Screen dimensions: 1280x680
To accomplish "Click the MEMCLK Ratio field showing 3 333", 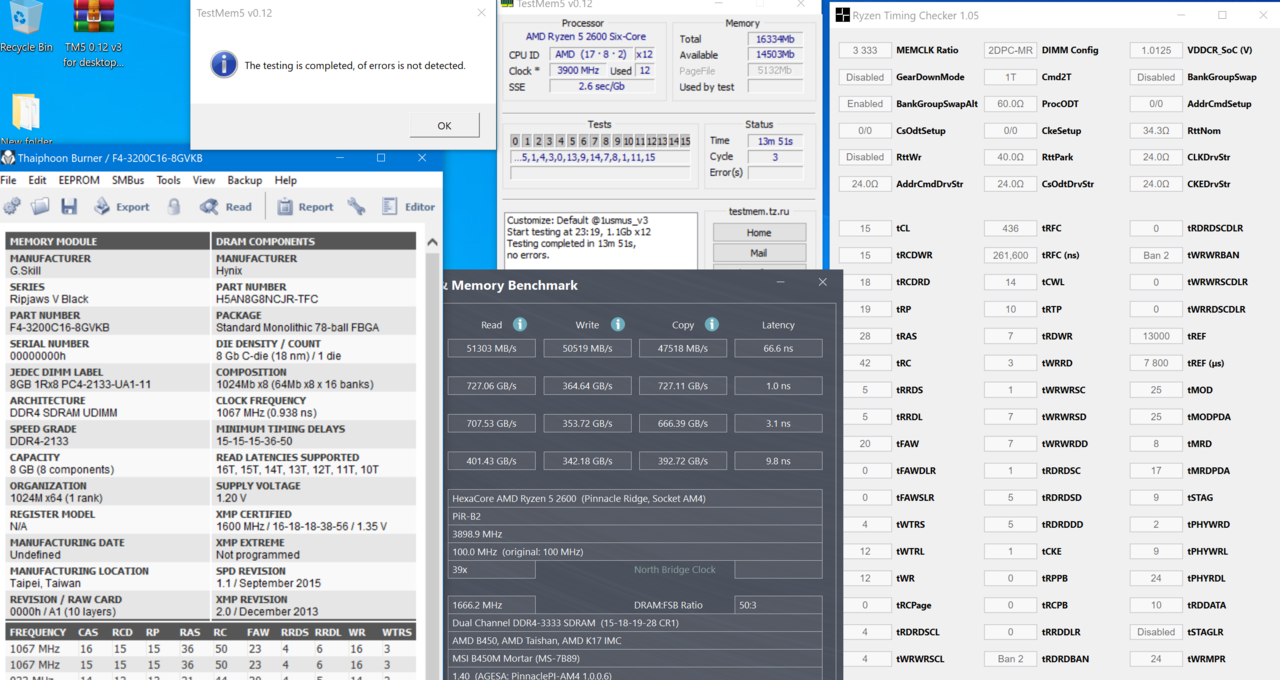I will coord(865,50).
